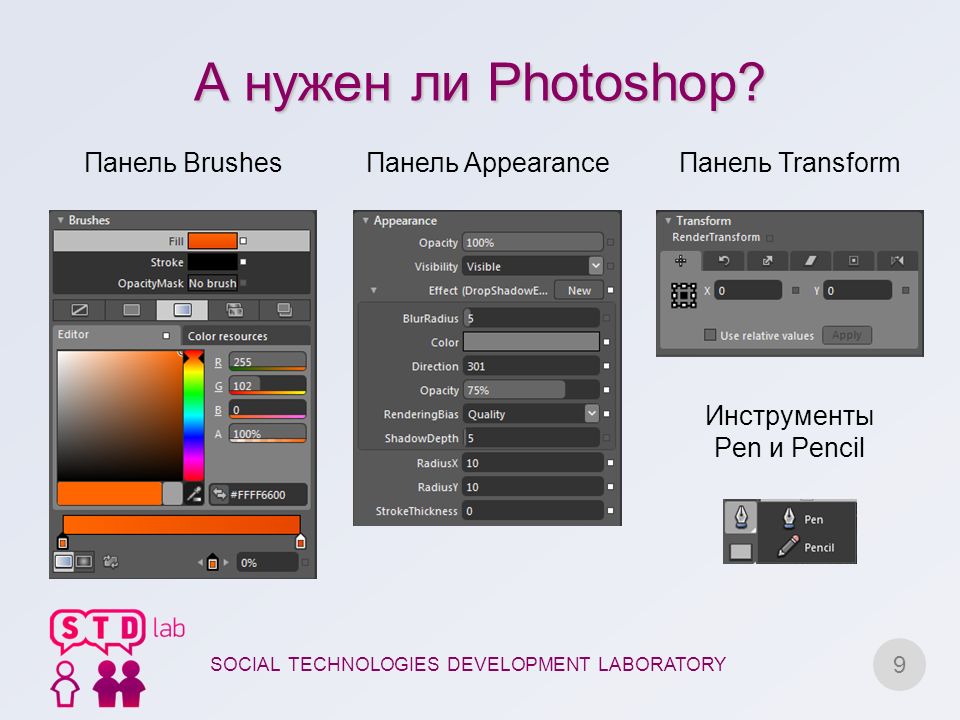Click the large orange current color swatch

tap(110, 493)
